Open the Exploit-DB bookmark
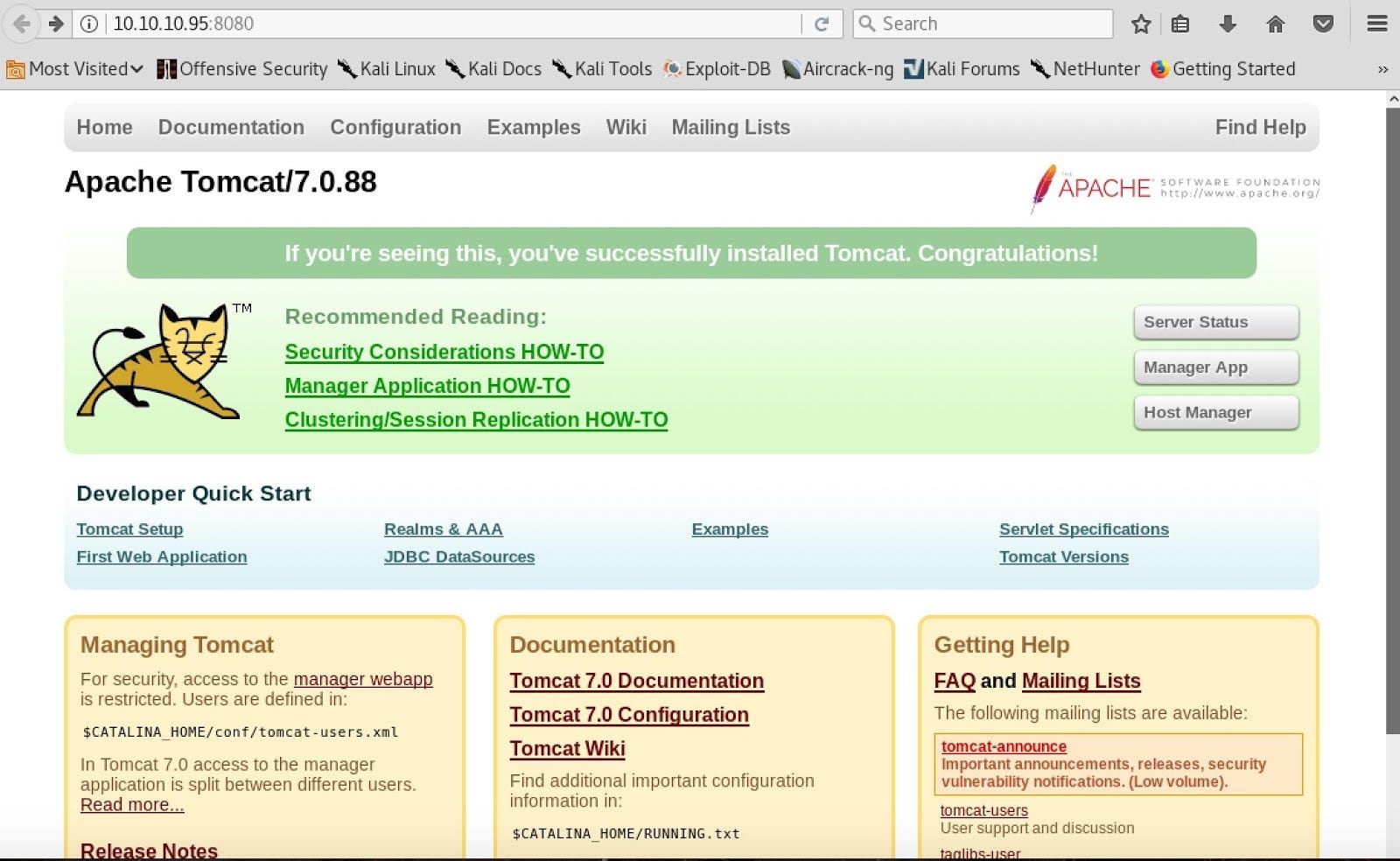This screenshot has width=1400, height=861. [717, 69]
